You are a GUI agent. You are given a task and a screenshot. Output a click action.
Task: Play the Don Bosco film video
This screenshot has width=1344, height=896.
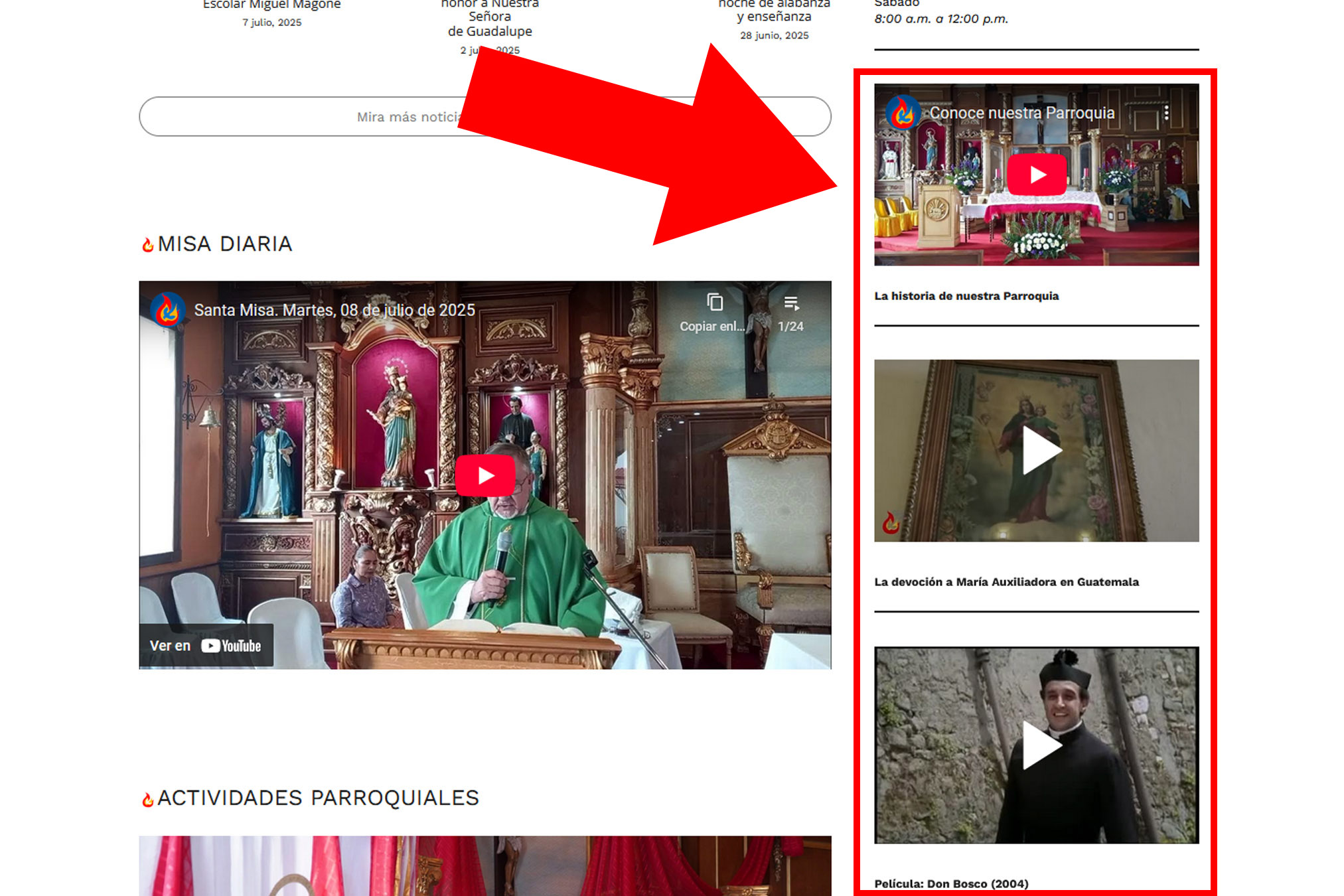coord(1041,745)
